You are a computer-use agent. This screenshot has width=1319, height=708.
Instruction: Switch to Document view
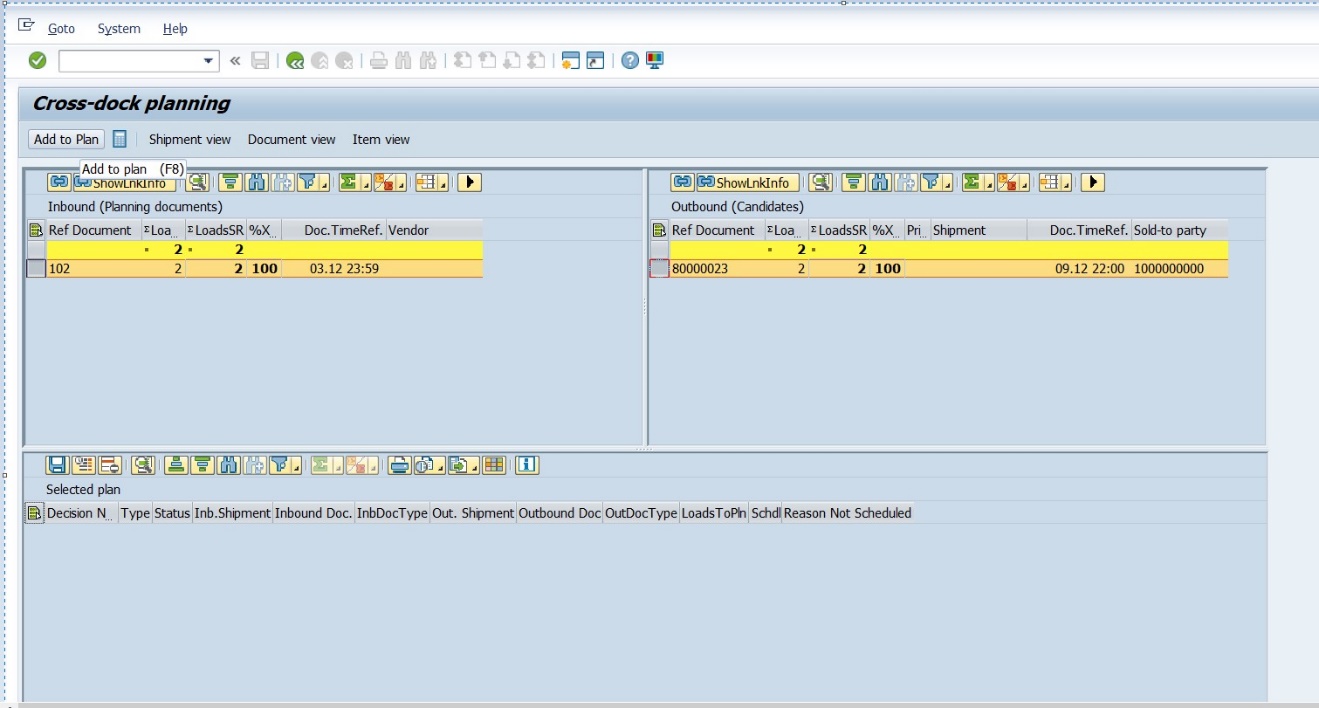click(x=292, y=139)
